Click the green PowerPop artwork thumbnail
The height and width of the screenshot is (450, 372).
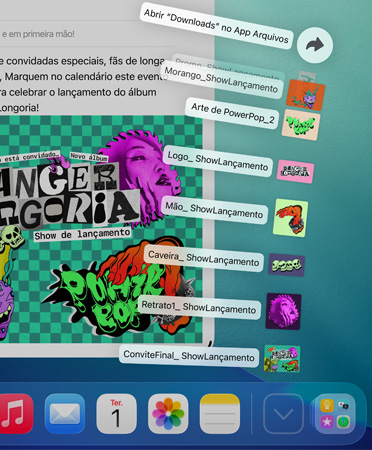pos(301,125)
